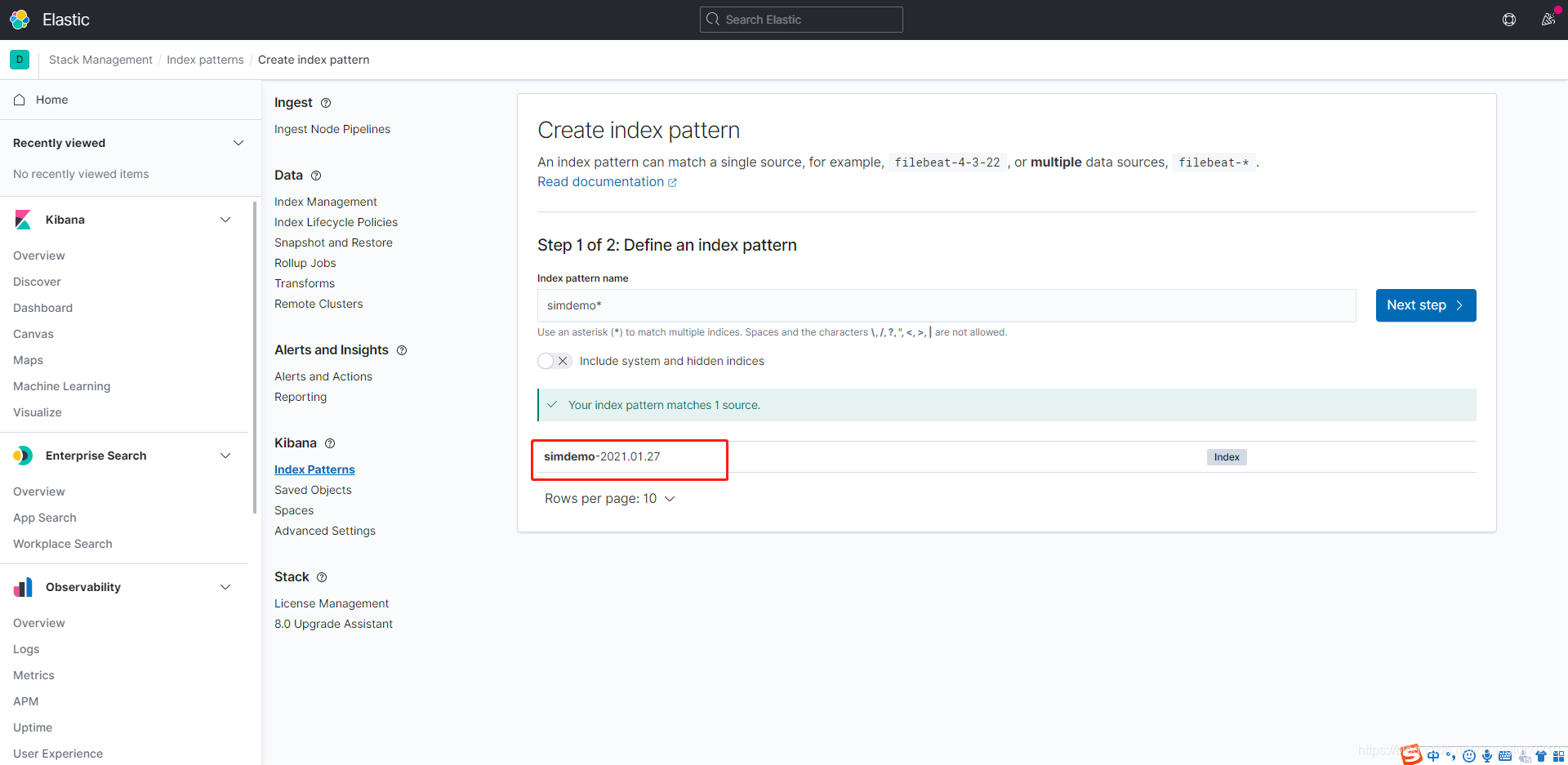This screenshot has height=765, width=1568.
Task: Open the newsfeed icon in top right
Action: [x=1548, y=20]
